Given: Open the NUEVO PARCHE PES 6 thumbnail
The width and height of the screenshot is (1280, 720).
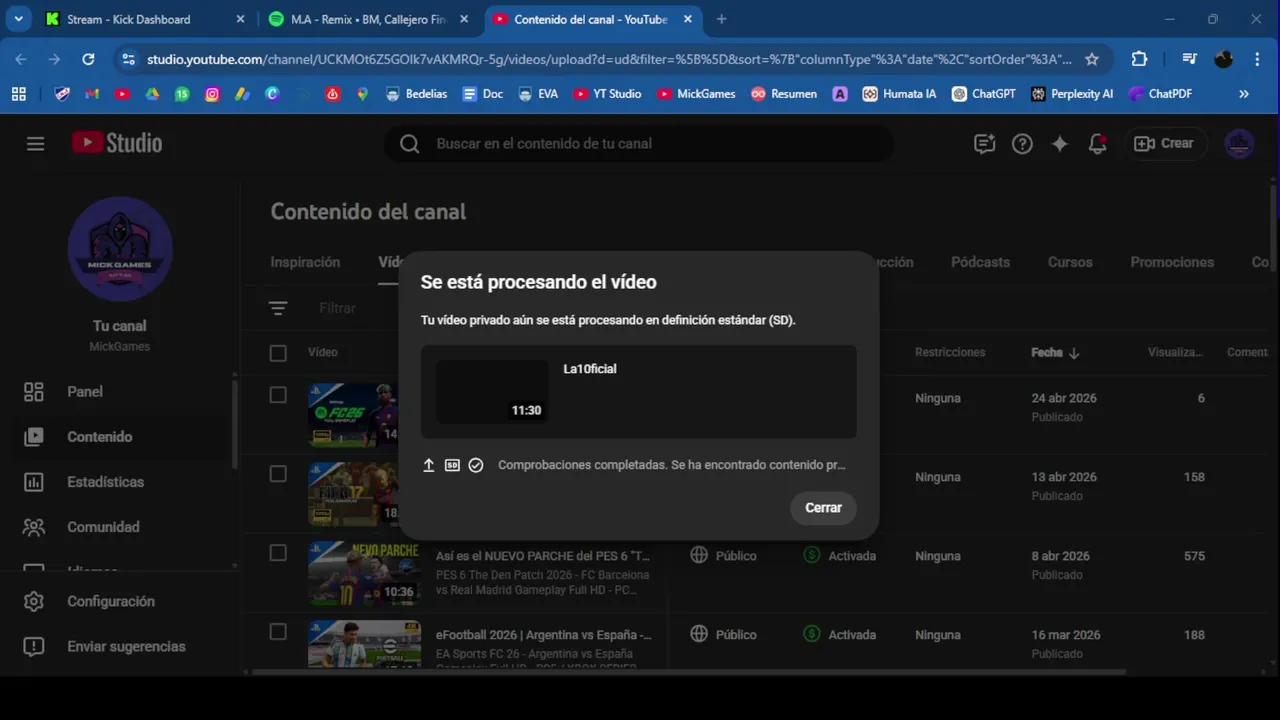Looking at the screenshot, I should click(x=364, y=572).
